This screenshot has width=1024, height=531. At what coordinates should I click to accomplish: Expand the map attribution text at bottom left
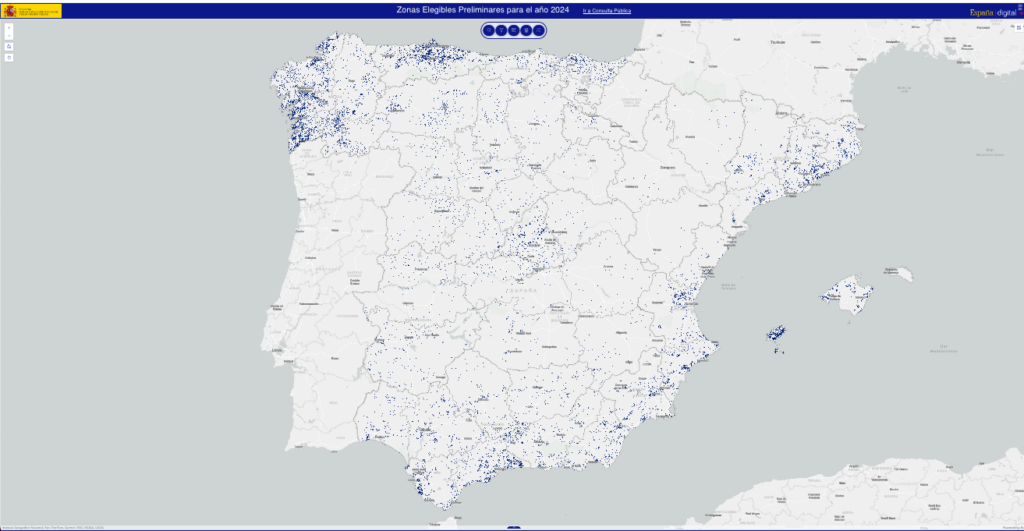[x=60, y=528]
